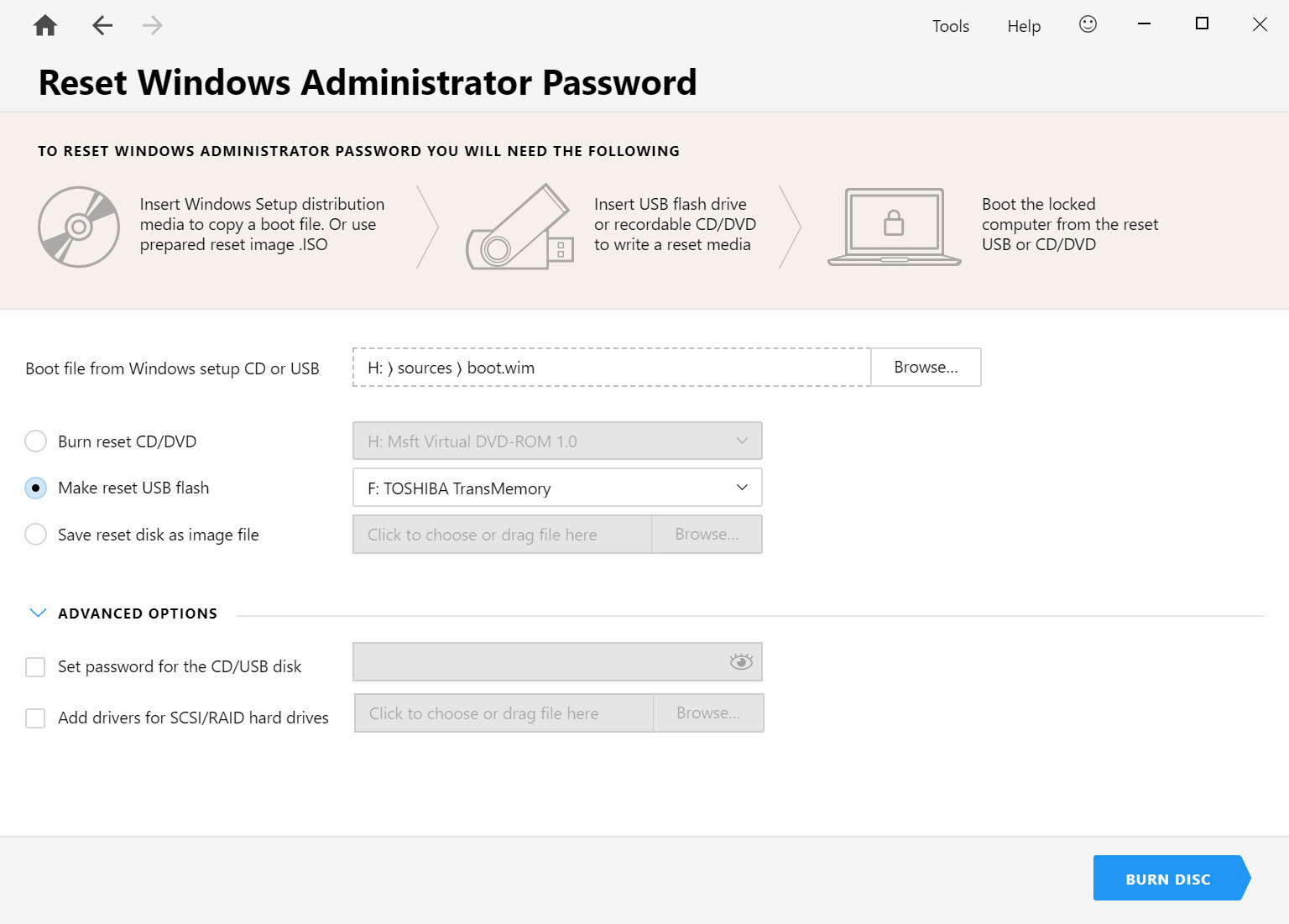Collapse the Advanced Options section
Viewport: 1289px width, 924px height.
tap(38, 613)
